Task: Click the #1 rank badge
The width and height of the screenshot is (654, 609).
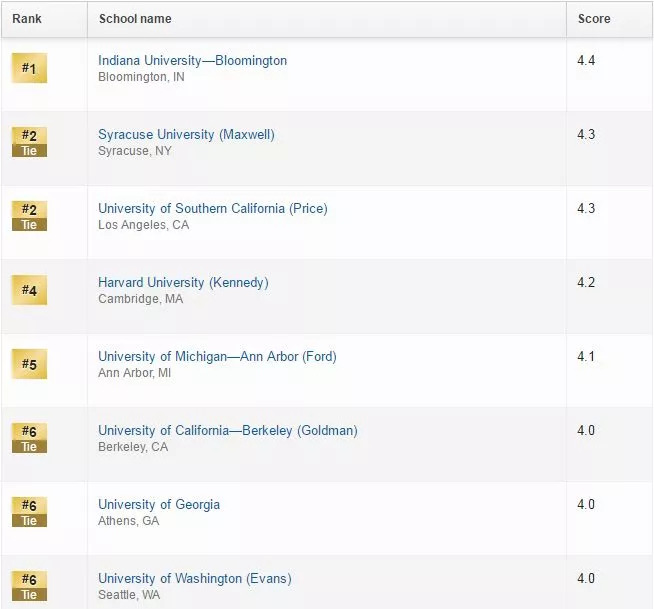Action: [29, 68]
